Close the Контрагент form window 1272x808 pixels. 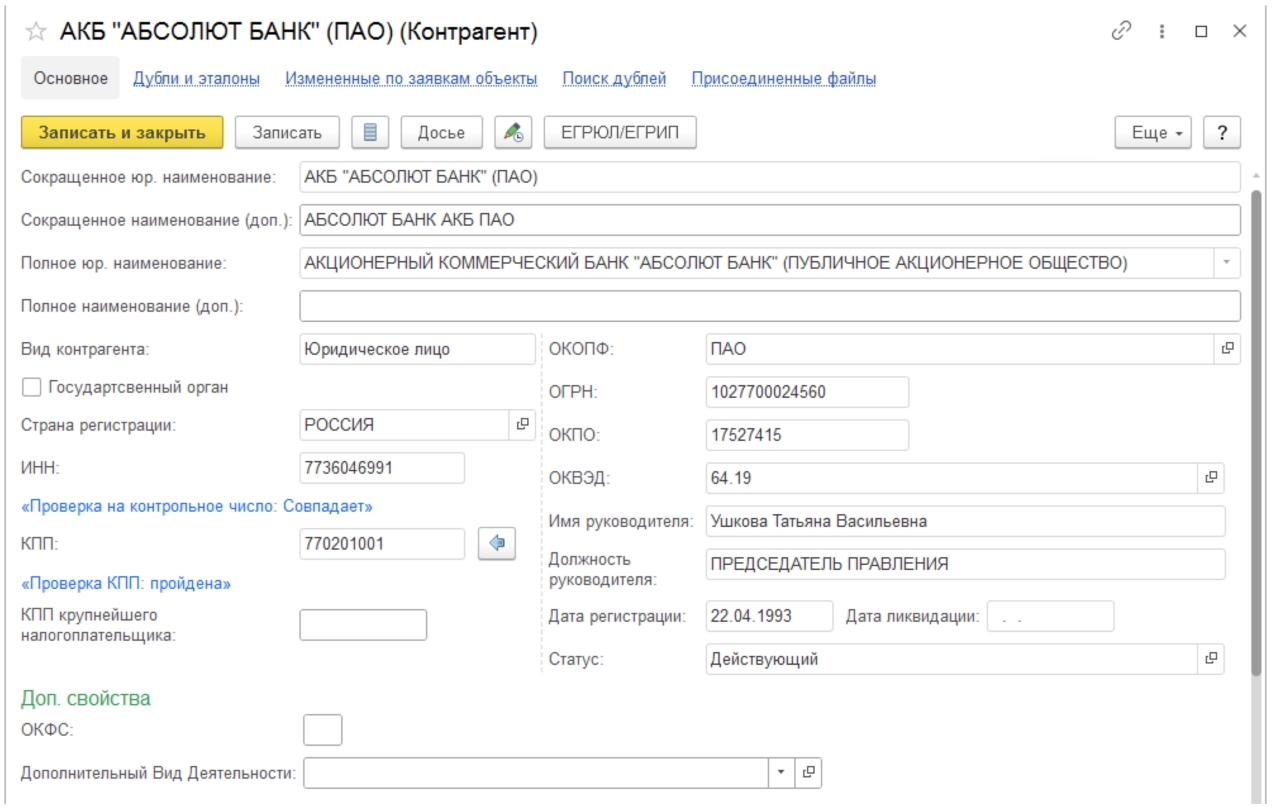[1239, 32]
